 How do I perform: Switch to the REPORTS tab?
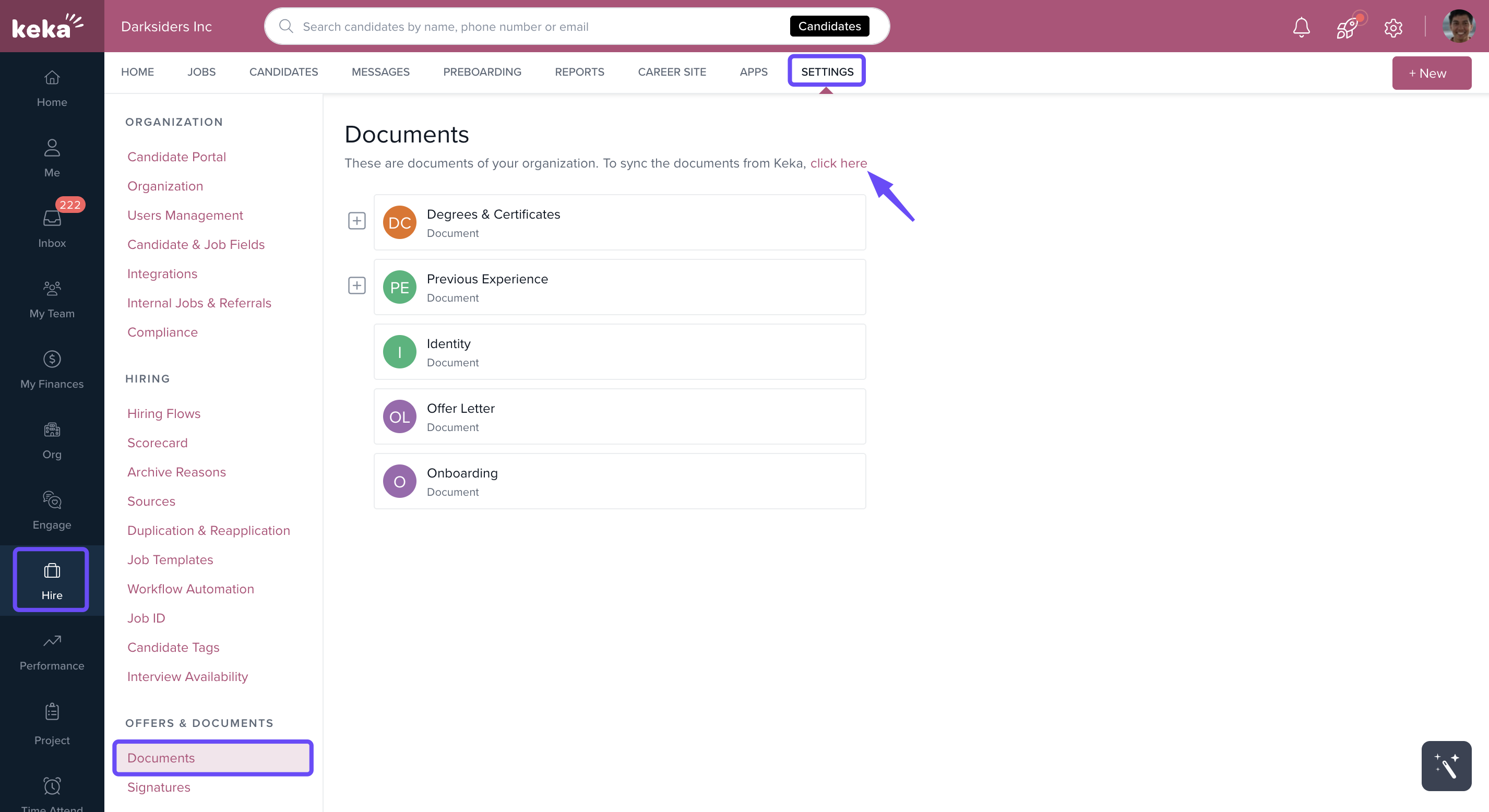579,71
